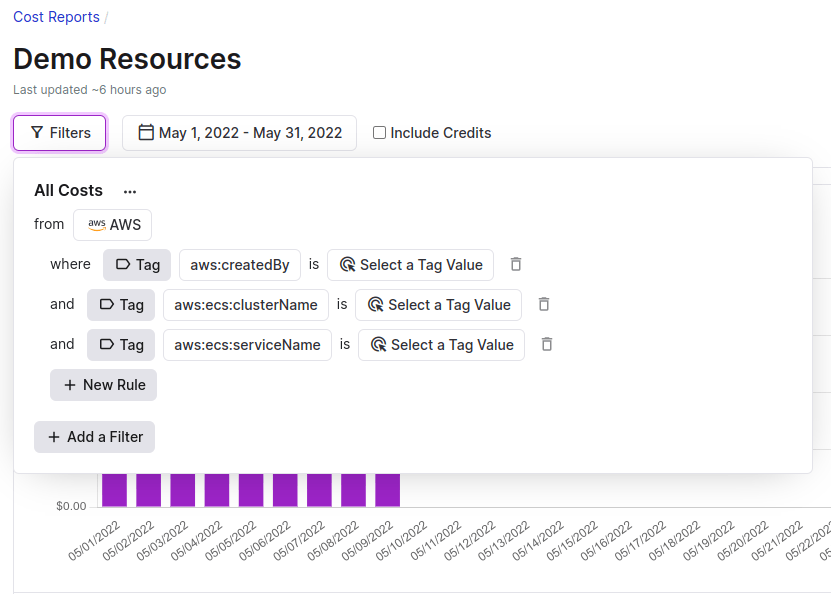The image size is (831, 594).
Task: Open the All Costs ellipsis menu
Action: [130, 191]
